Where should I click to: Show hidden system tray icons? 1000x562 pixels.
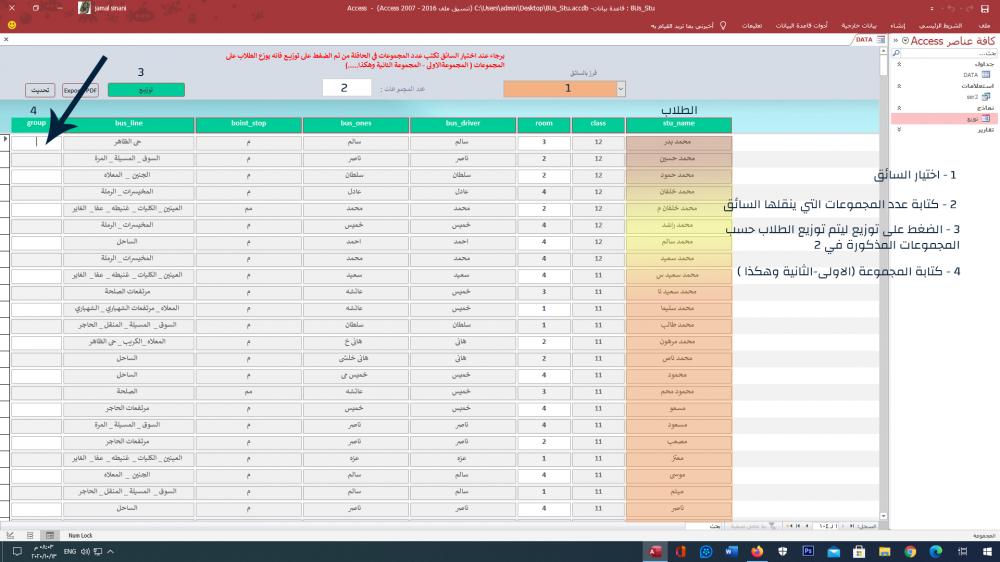(110, 551)
